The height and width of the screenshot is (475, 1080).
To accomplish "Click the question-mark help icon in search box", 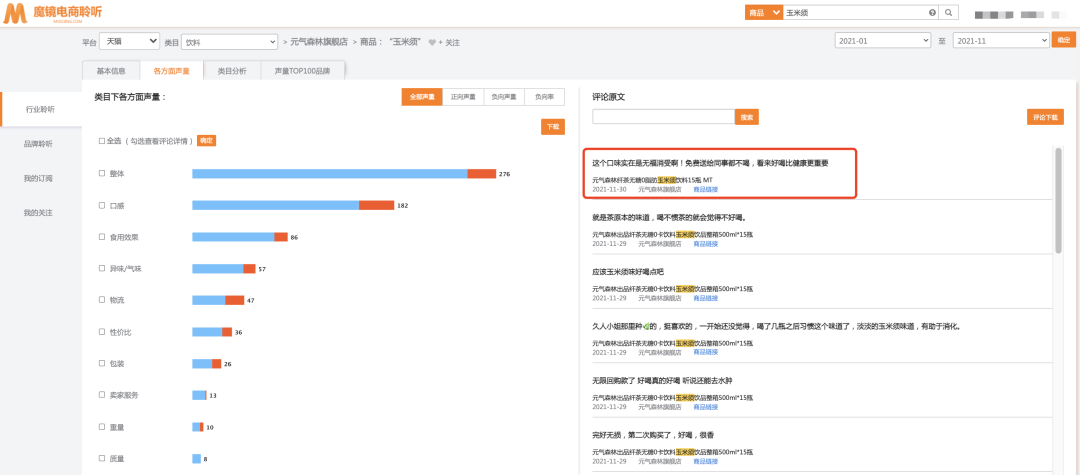I will [x=933, y=12].
